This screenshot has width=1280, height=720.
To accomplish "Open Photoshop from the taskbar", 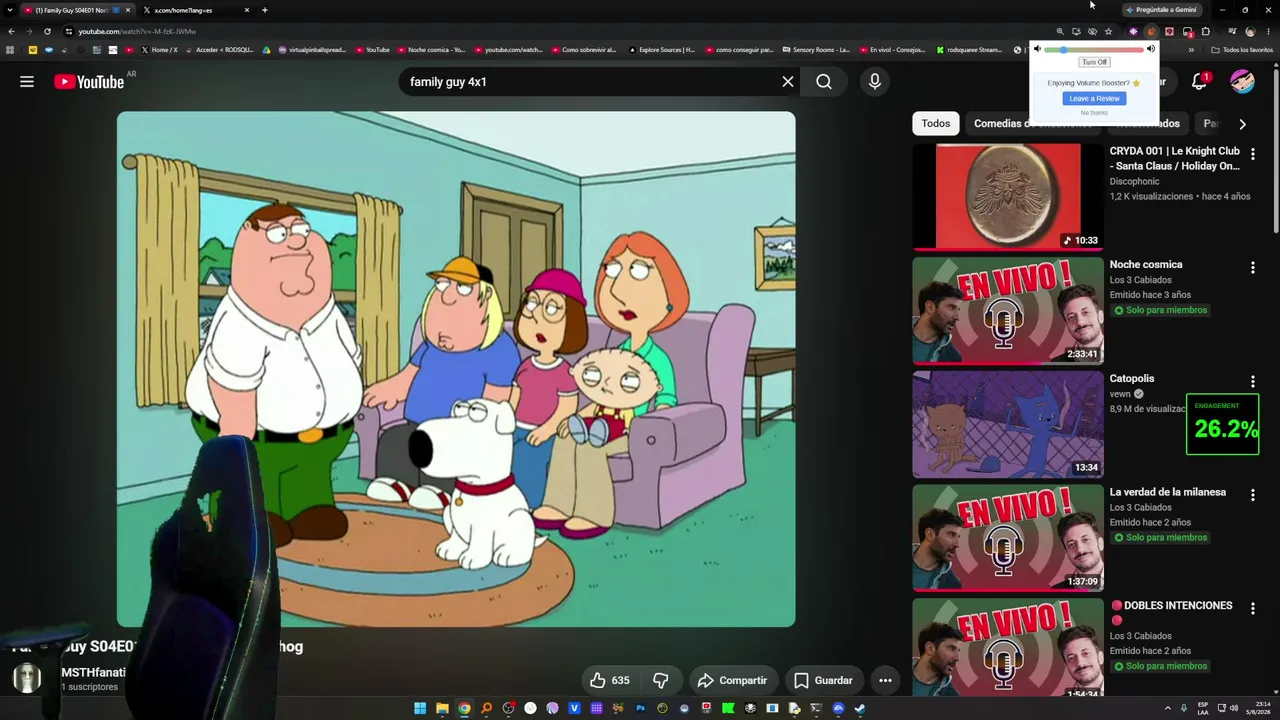I will (640, 708).
